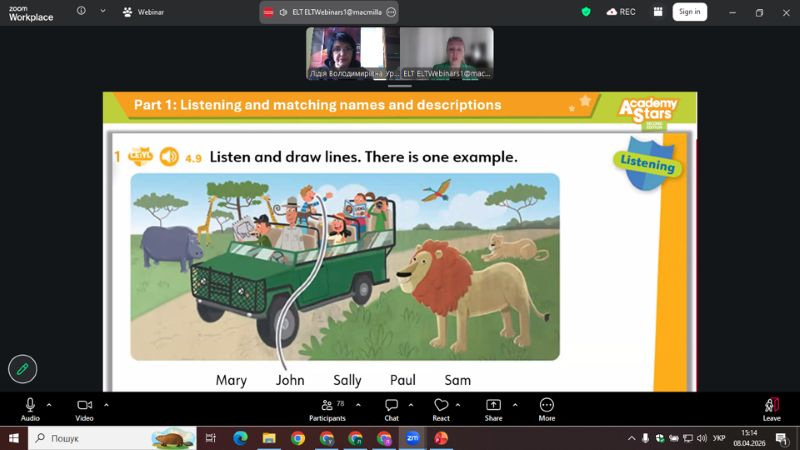The image size is (800, 450).
Task: Expand the Video options arrow
Action: (x=106, y=405)
